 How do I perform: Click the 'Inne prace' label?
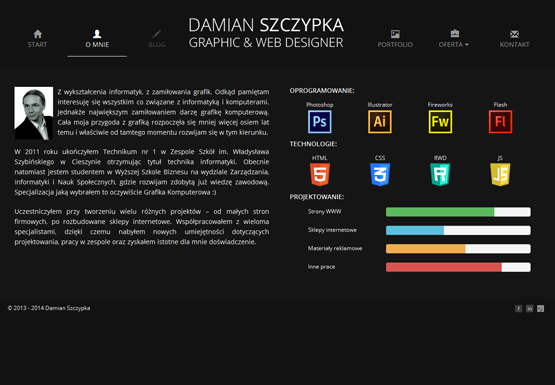[x=321, y=267]
